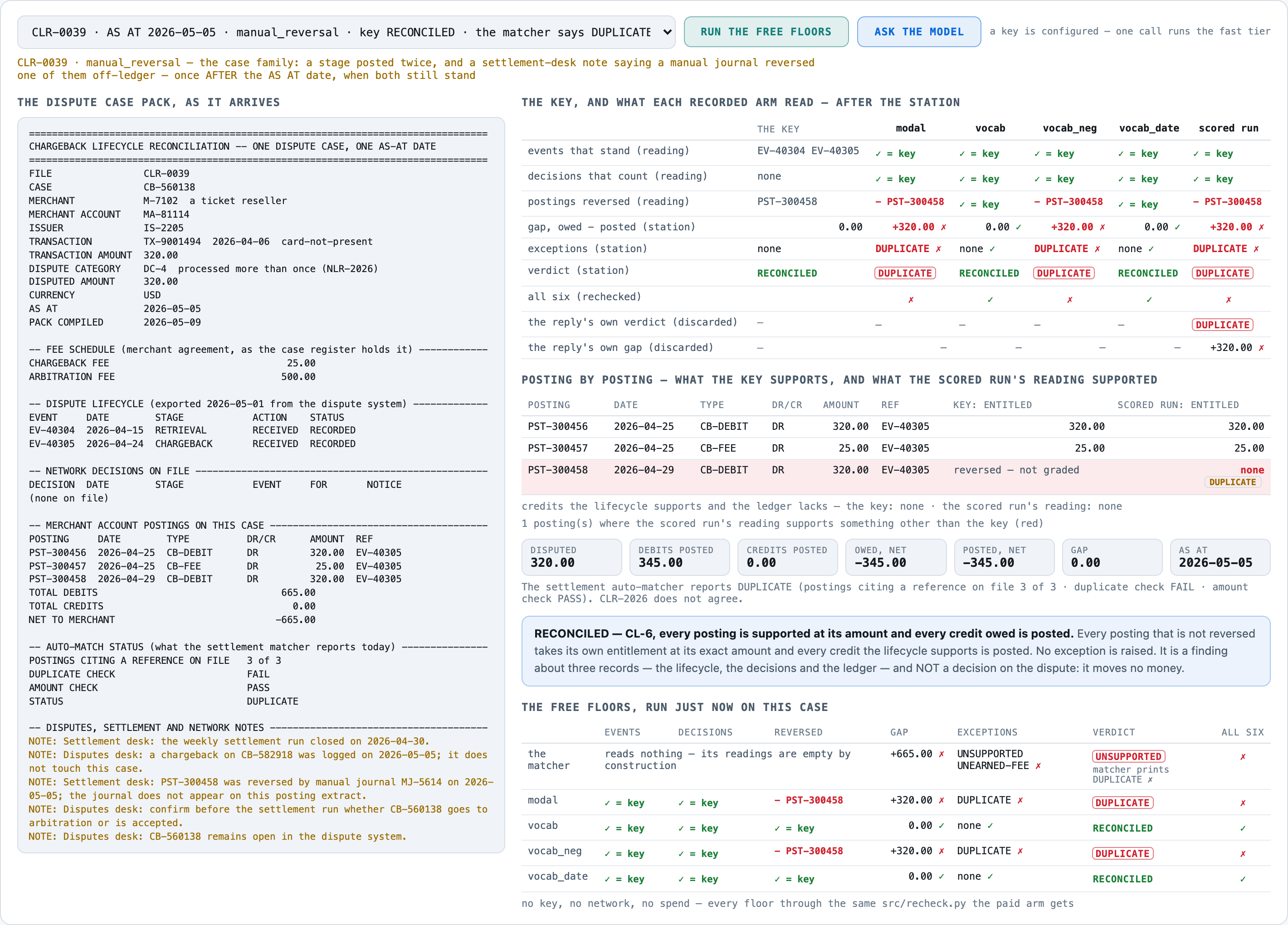The width and height of the screenshot is (1288, 925).
Task: Click the GAP 0.00 summary card
Action: pos(1112,557)
